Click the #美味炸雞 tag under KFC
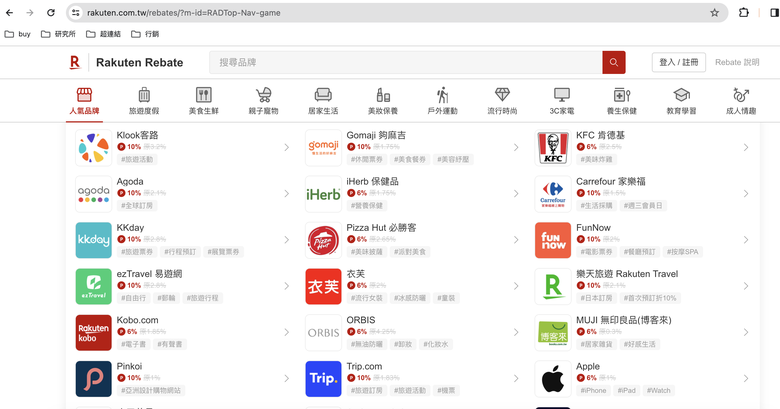The height and width of the screenshot is (409, 780). pyautogui.click(x=596, y=159)
